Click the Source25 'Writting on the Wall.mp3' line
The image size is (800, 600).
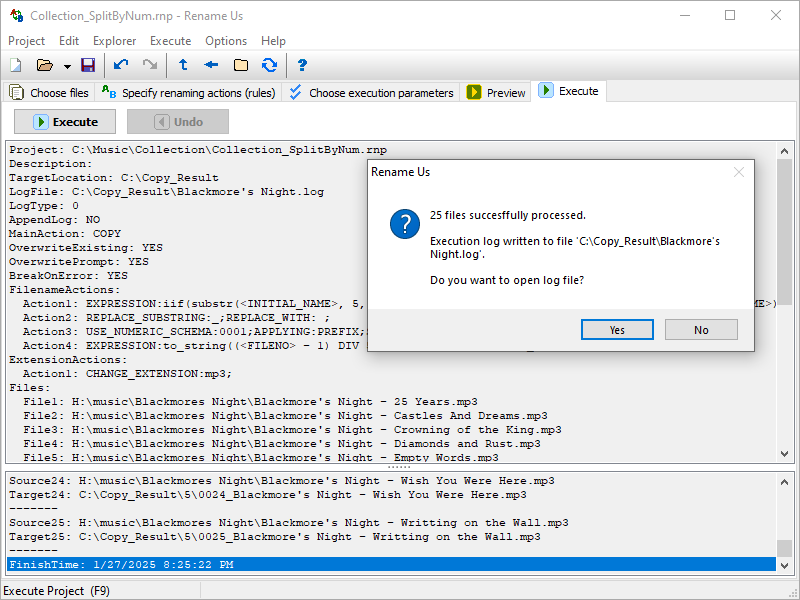coord(289,522)
